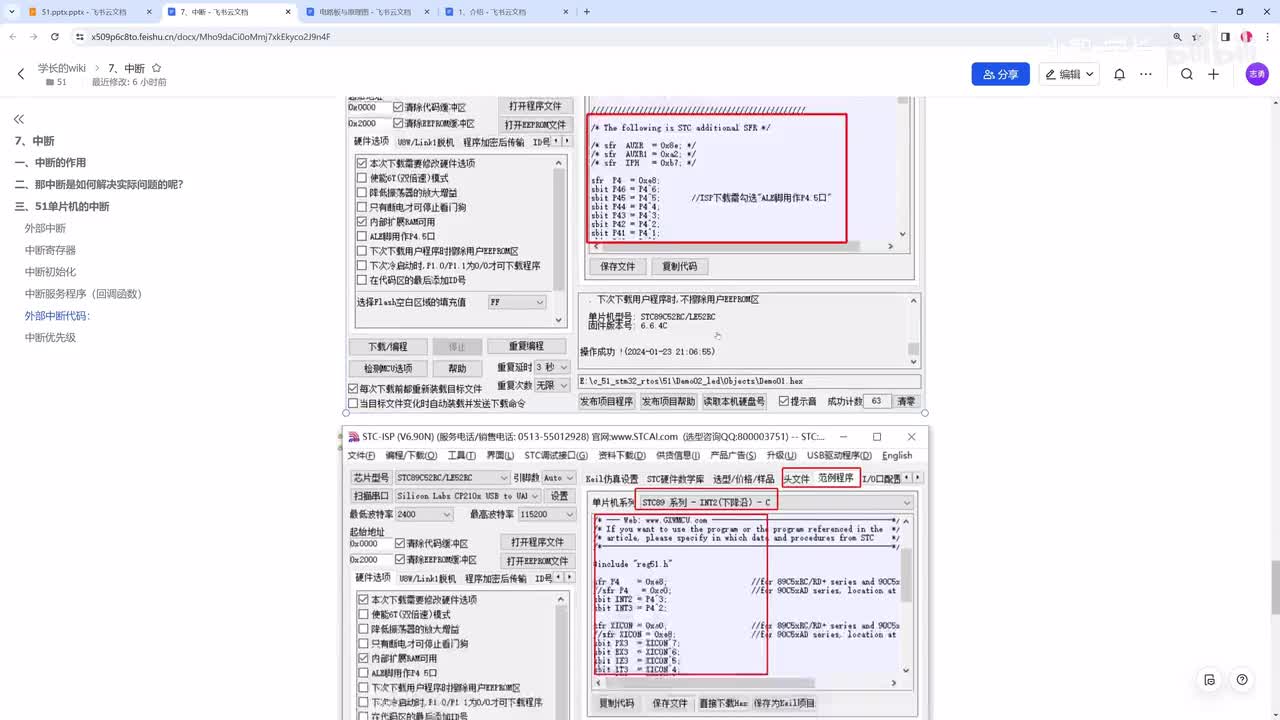Open the notifications bell
Viewport: 1280px width, 720px height.
[1120, 74]
